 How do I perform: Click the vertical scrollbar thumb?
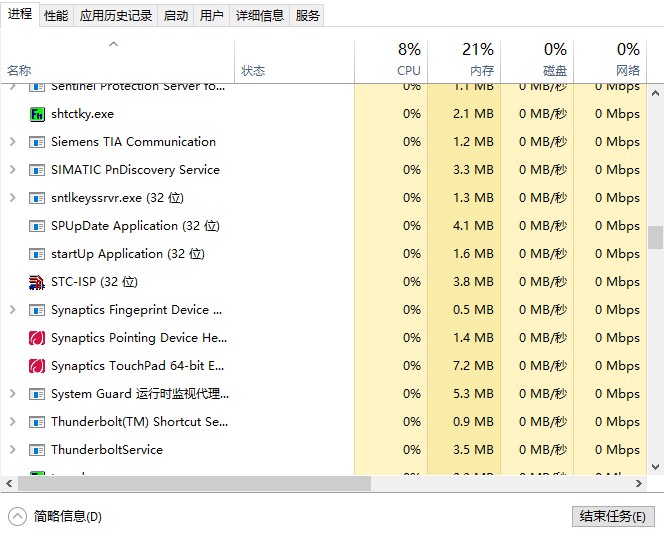pyautogui.click(x=655, y=237)
